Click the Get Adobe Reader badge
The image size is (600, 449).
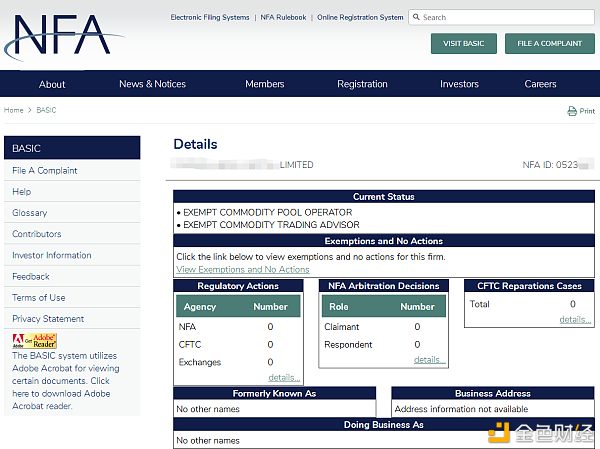(x=34, y=341)
